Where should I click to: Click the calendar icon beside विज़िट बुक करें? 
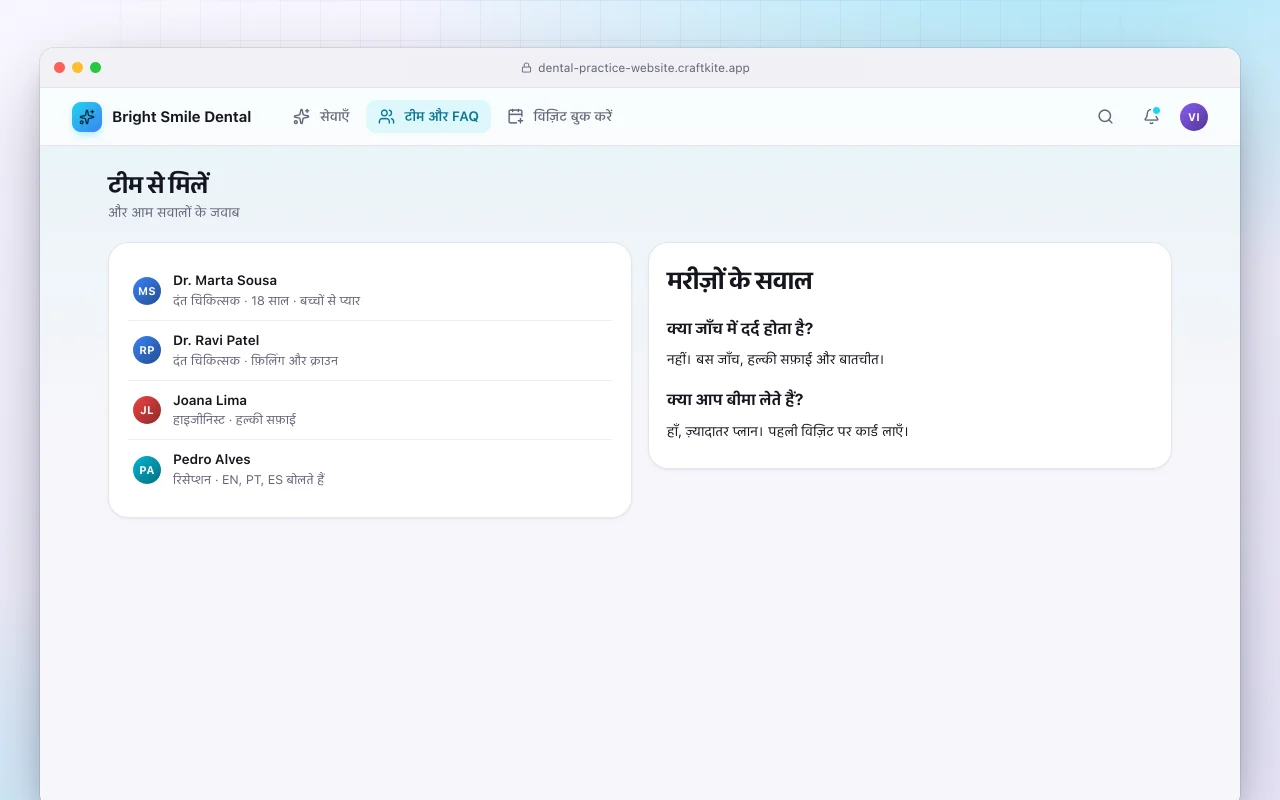point(516,117)
